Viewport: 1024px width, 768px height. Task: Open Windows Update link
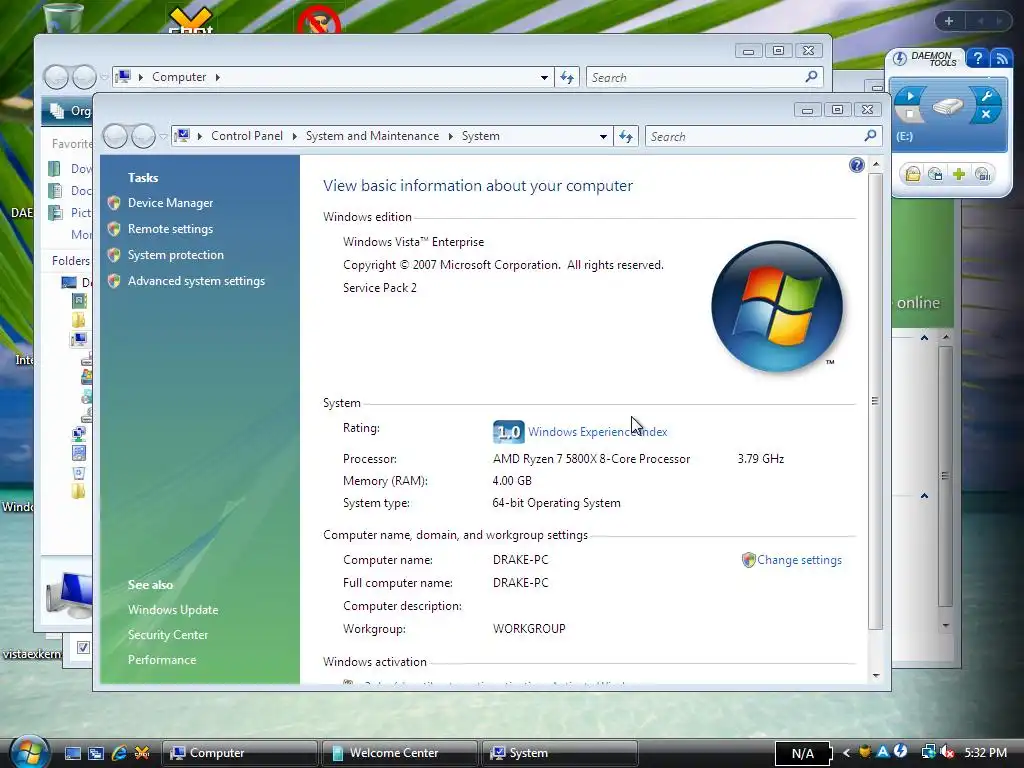173,610
